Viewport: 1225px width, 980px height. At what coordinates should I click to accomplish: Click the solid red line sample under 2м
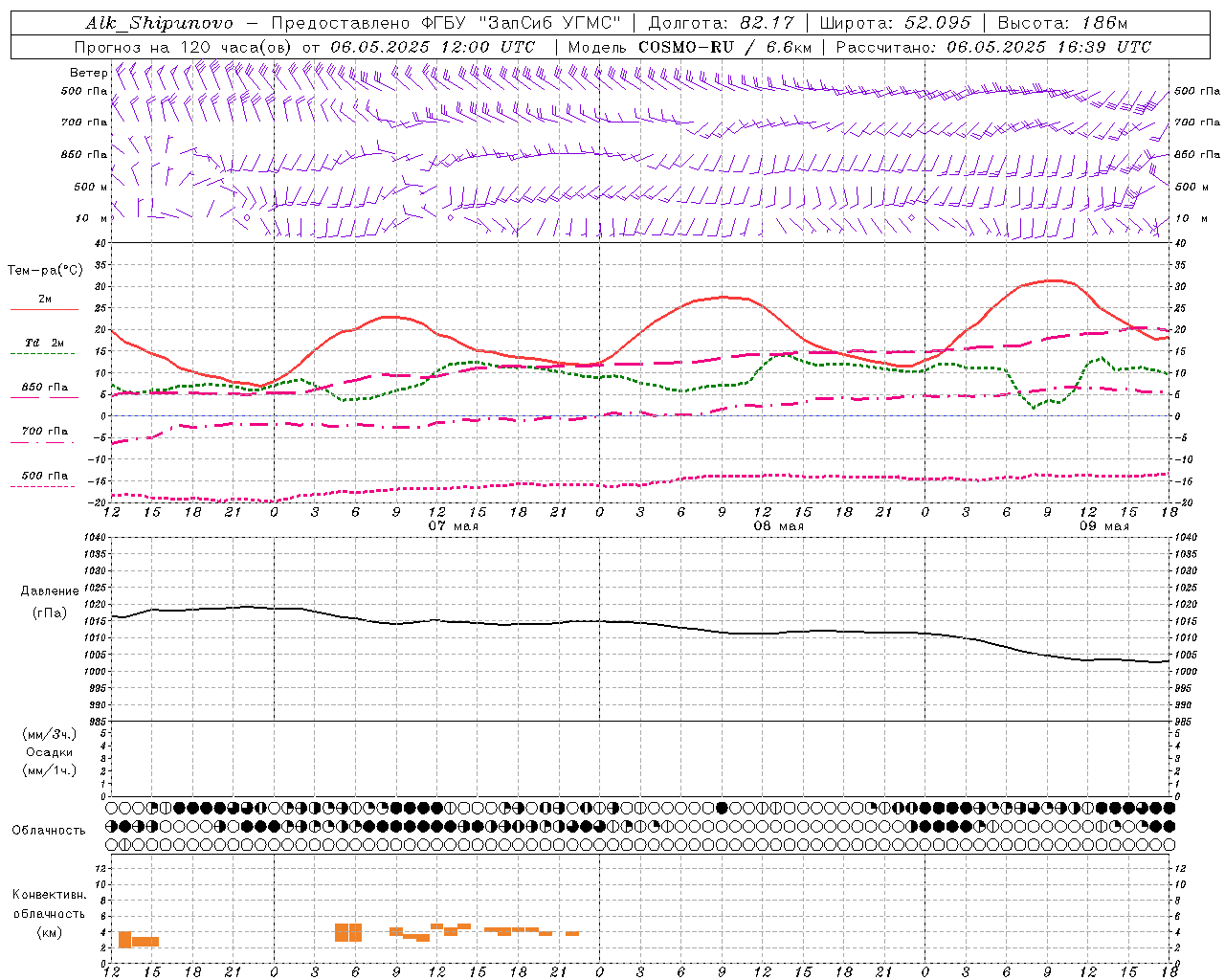(x=44, y=309)
